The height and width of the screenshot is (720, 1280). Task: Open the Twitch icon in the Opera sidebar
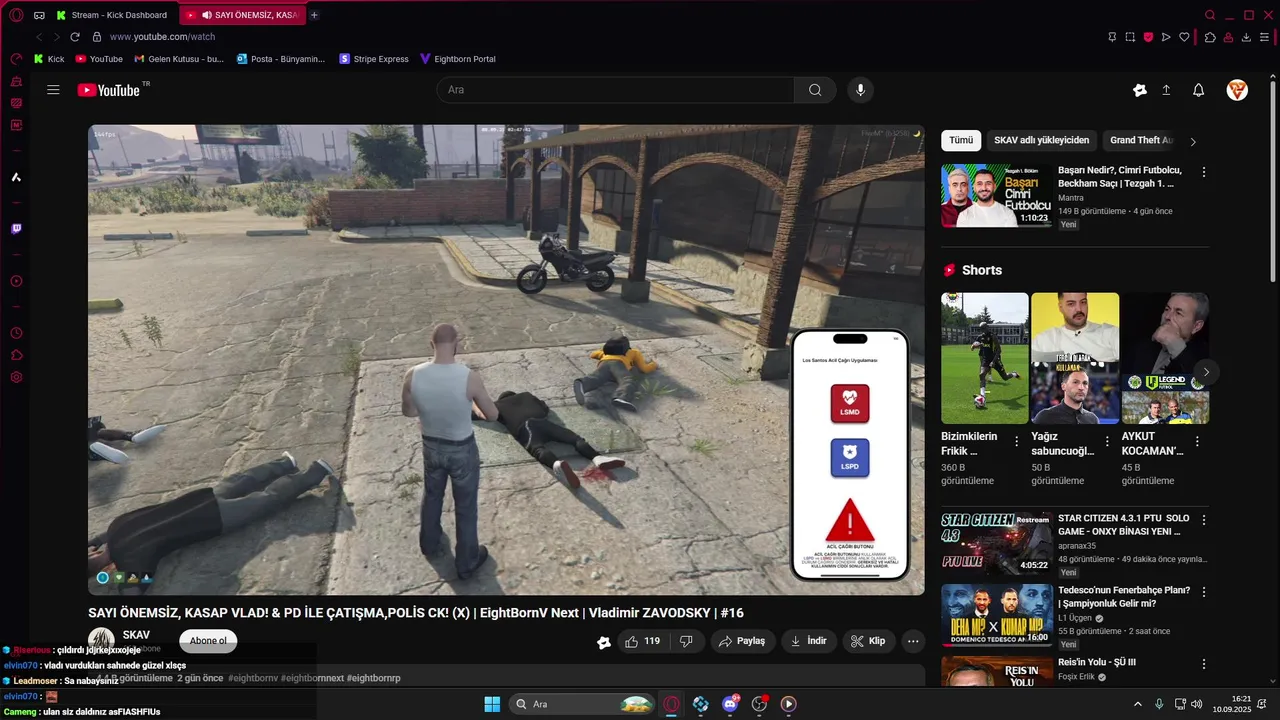click(16, 229)
